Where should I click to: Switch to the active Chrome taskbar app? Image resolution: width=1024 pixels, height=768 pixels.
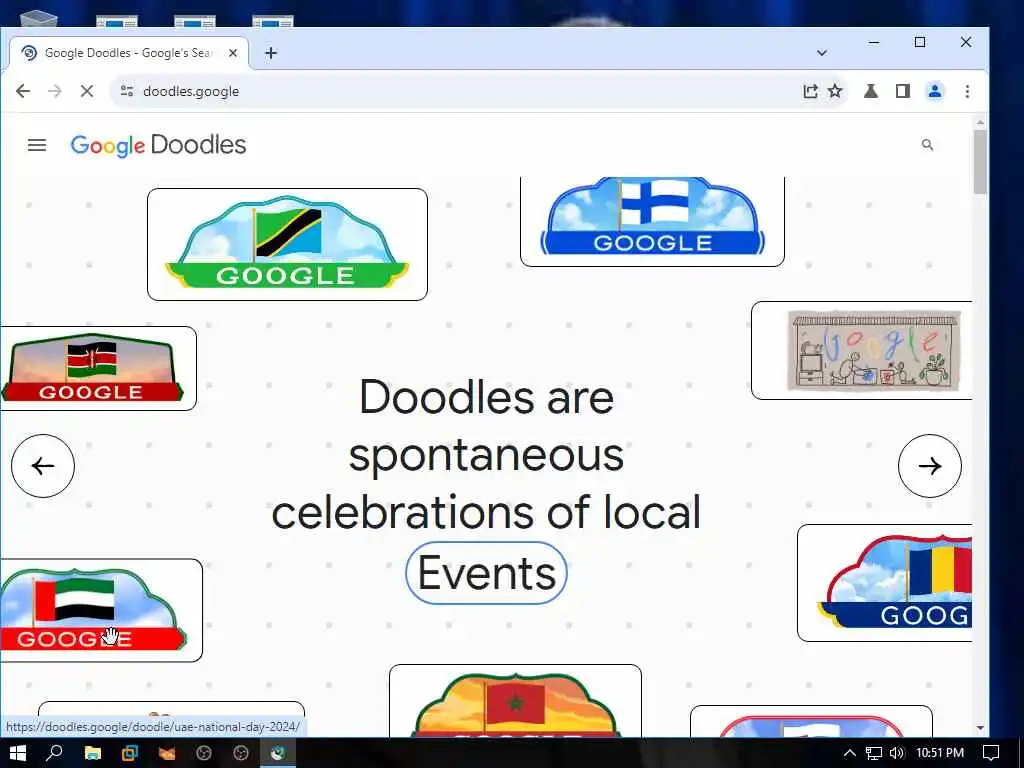tap(278, 753)
